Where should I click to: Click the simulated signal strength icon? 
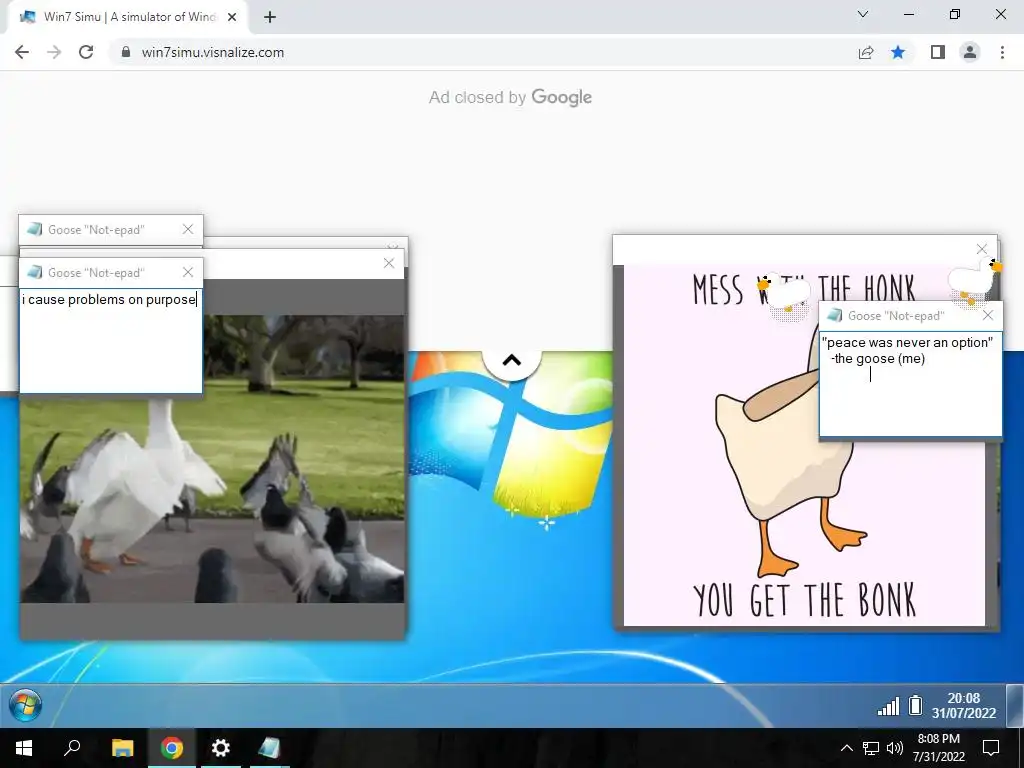tap(888, 706)
